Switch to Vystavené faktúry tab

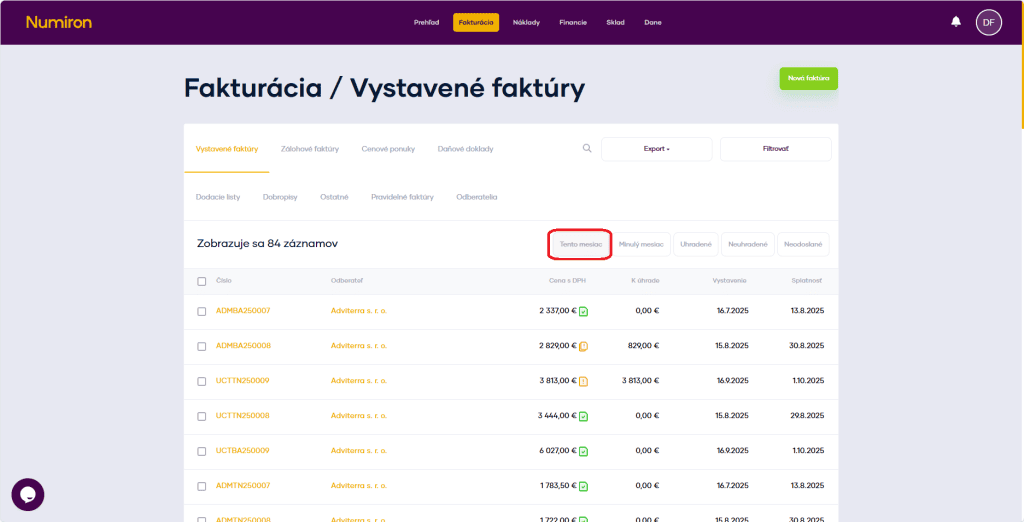tap(227, 149)
